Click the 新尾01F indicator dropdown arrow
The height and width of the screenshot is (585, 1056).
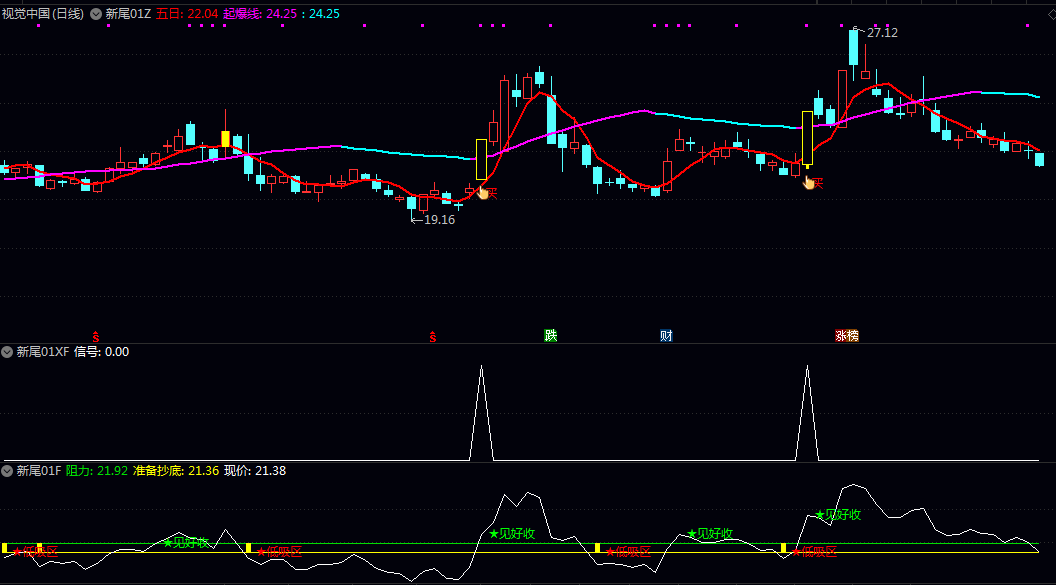(x=7, y=471)
